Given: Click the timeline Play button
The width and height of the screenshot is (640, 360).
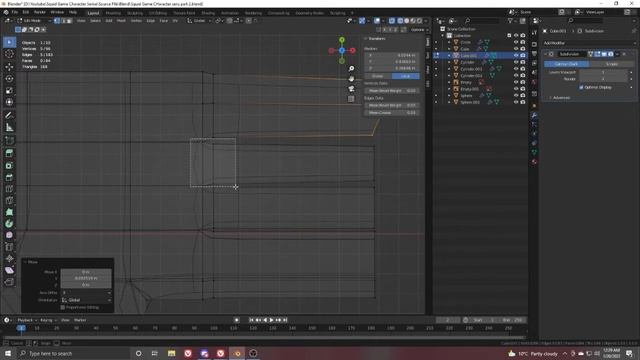Looking at the screenshot, I should point(271,320).
